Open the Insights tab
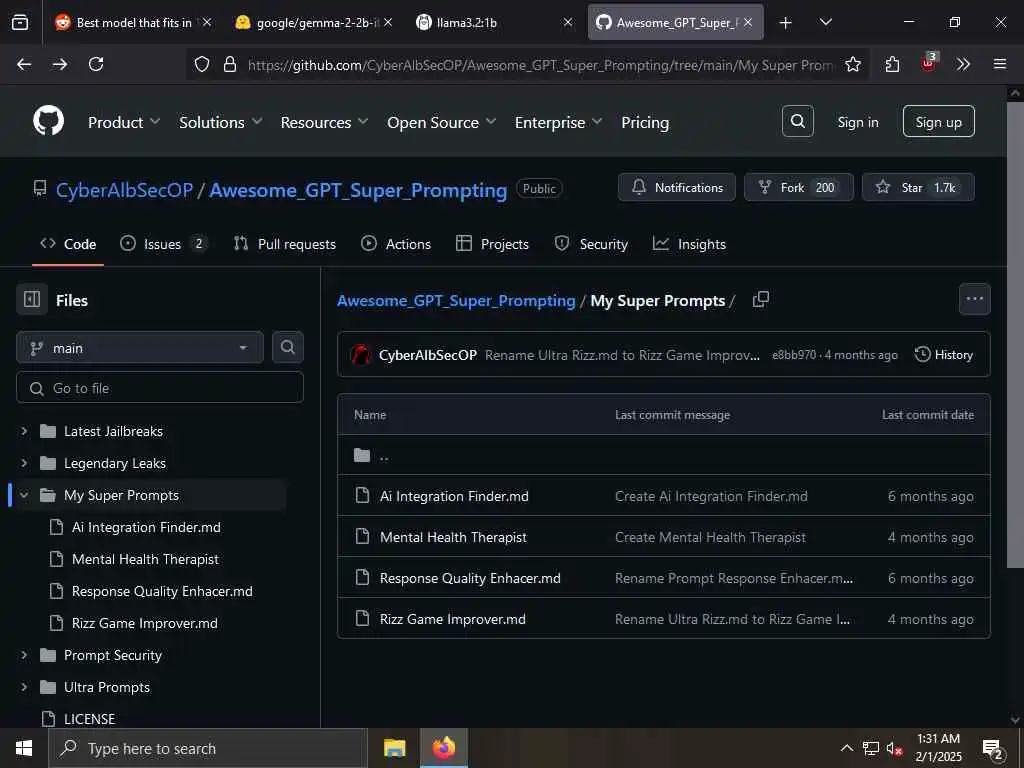This screenshot has height=768, width=1024. [x=689, y=244]
